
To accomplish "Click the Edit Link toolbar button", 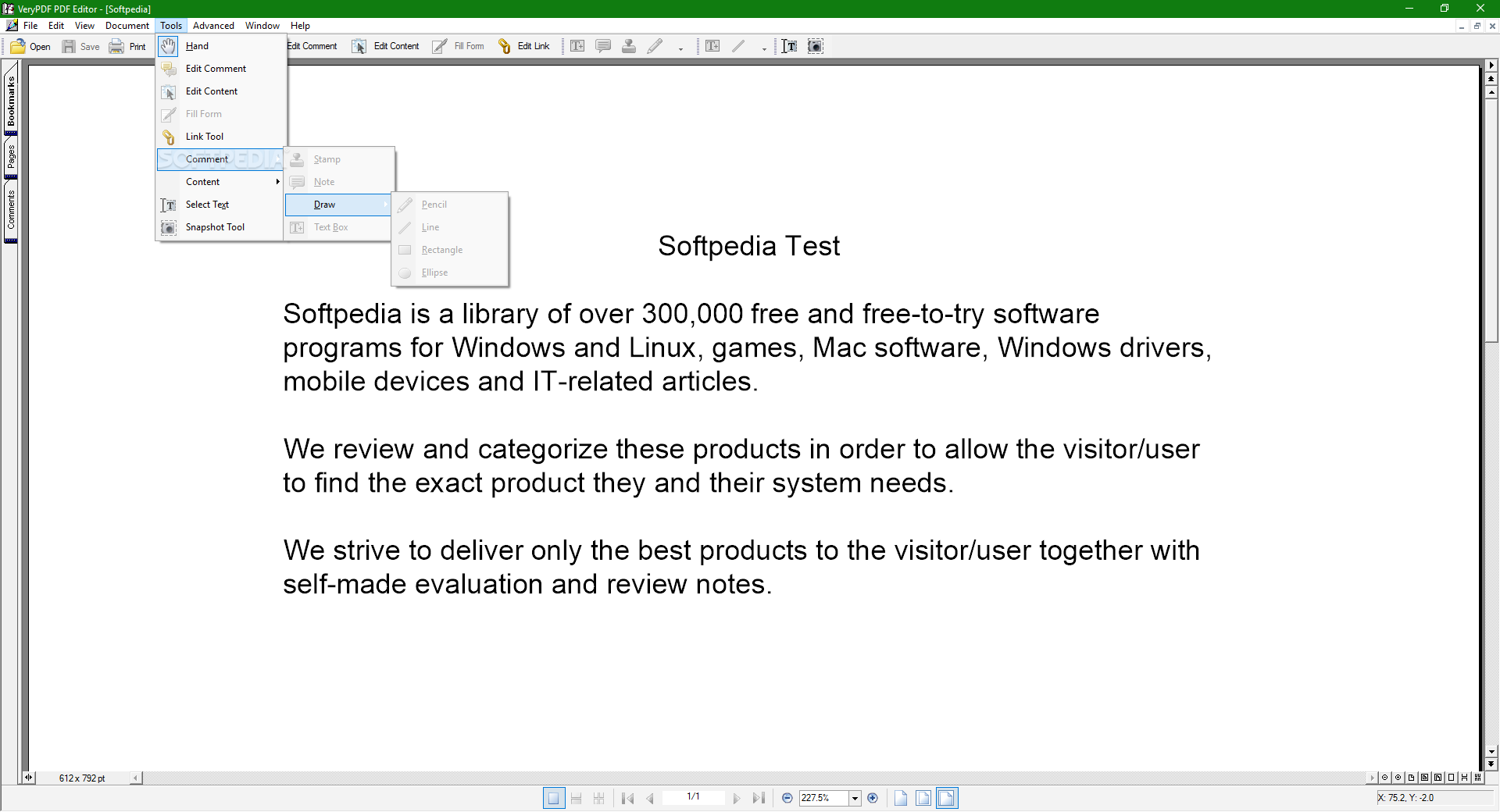I will coord(524,47).
